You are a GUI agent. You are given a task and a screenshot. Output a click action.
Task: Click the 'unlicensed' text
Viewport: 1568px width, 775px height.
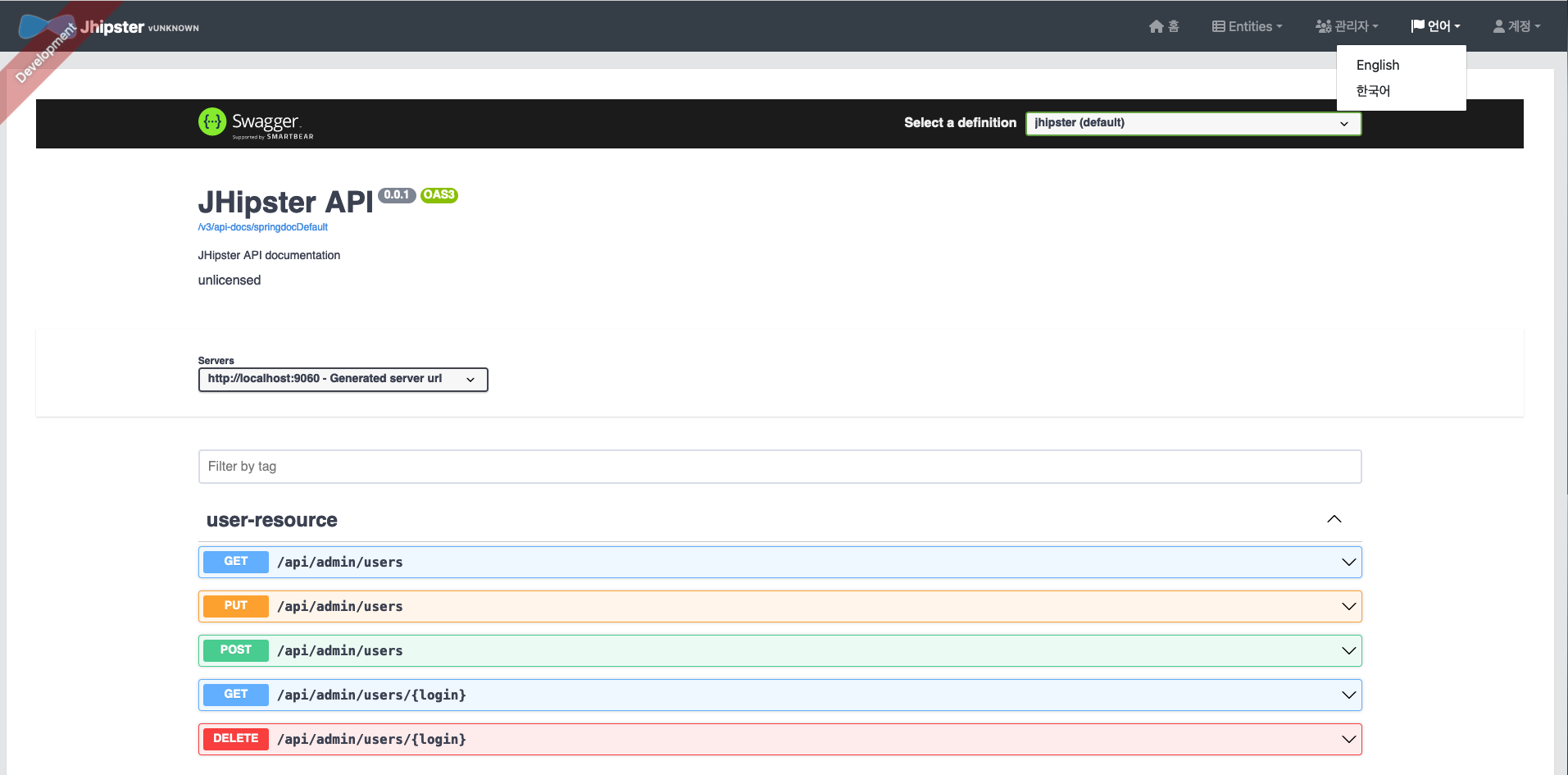point(230,280)
